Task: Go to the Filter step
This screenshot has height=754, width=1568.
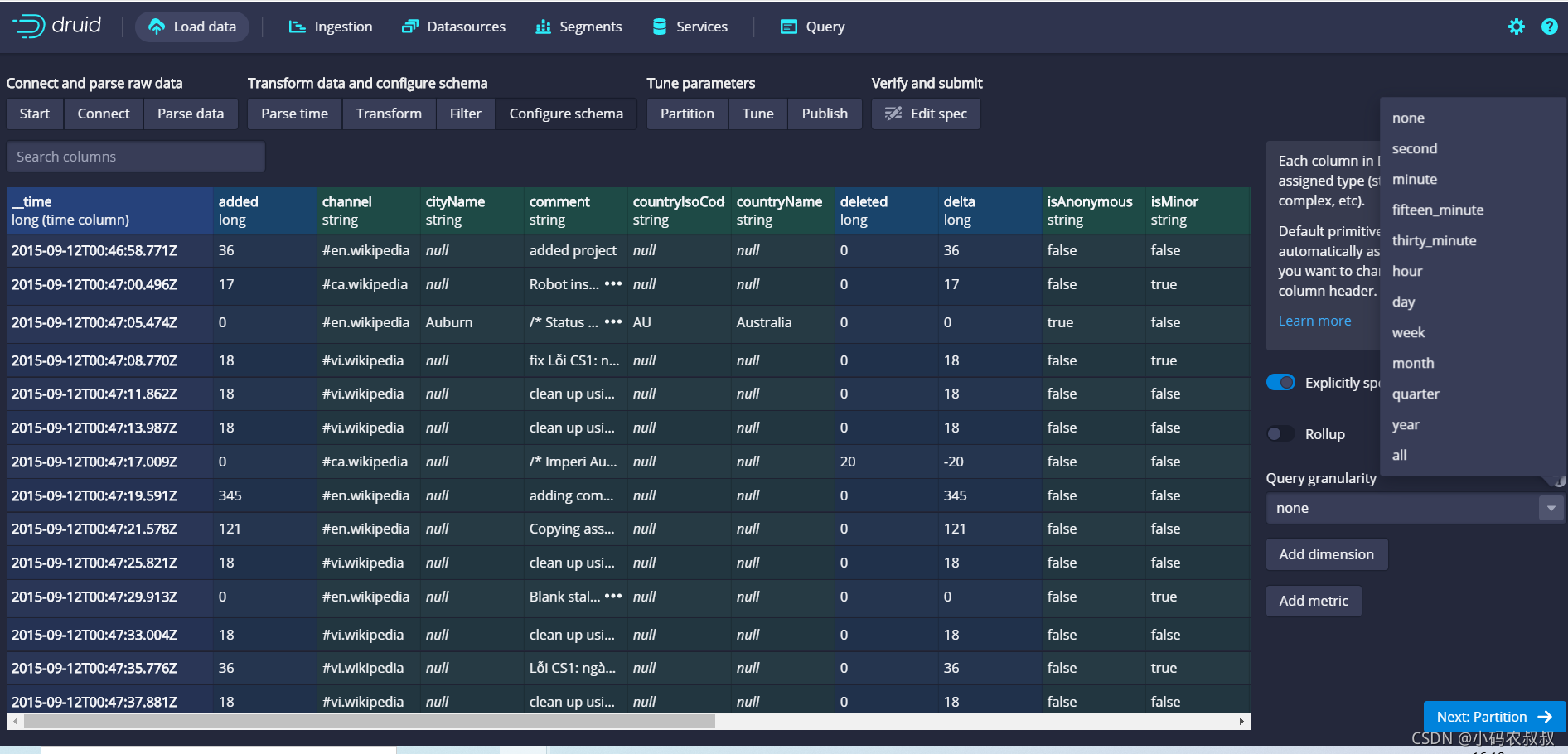Action: (x=465, y=114)
